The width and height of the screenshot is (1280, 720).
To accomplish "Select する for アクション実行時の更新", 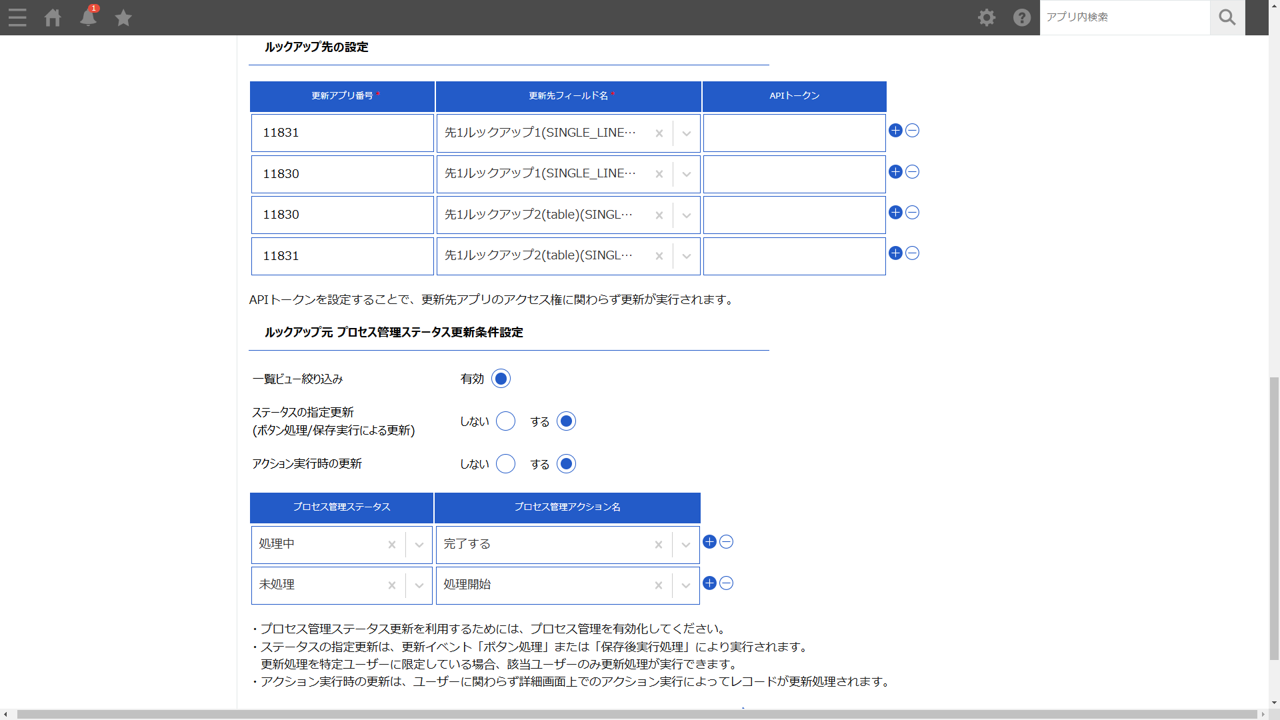I will tap(566, 464).
